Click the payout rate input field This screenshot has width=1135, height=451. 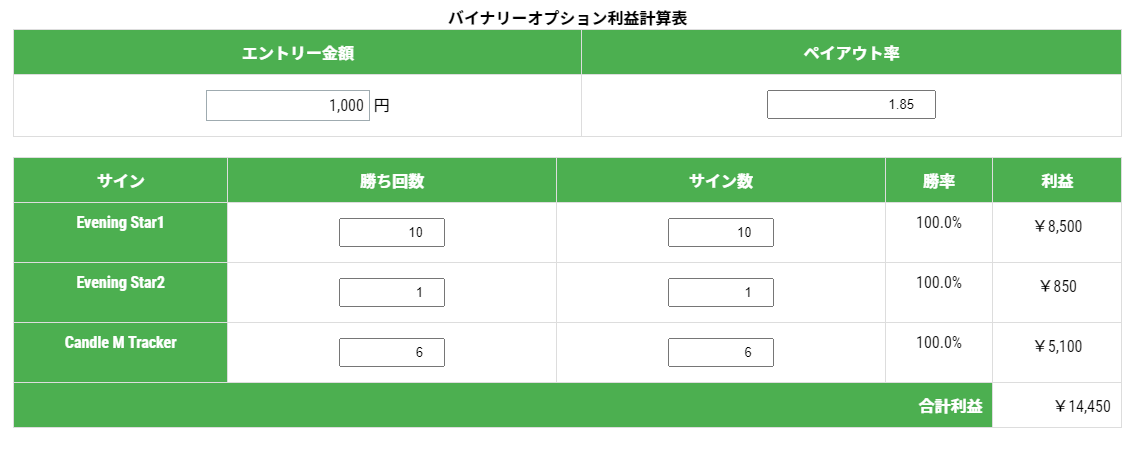coord(851,104)
